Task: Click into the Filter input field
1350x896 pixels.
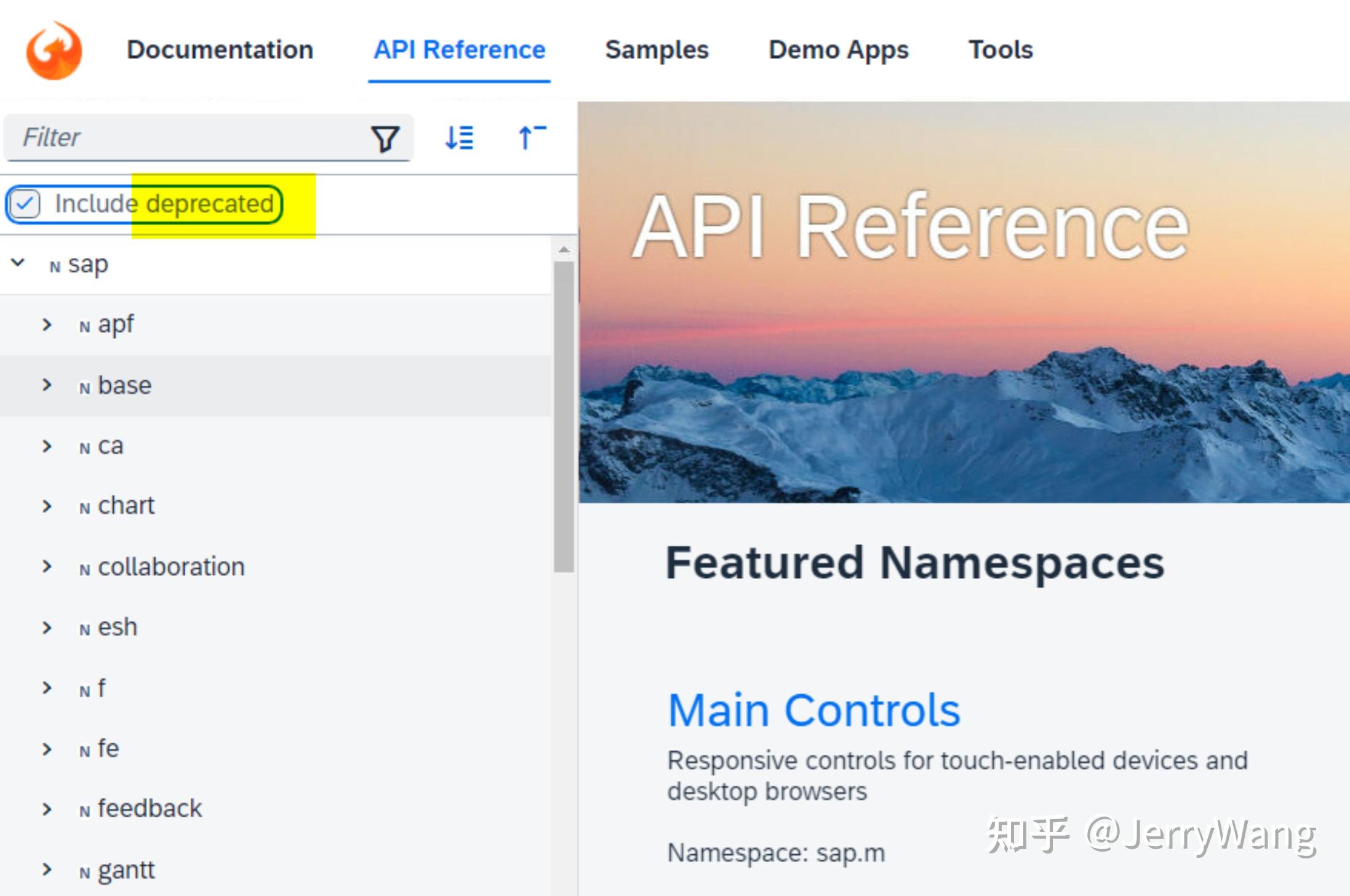Action: click(185, 137)
